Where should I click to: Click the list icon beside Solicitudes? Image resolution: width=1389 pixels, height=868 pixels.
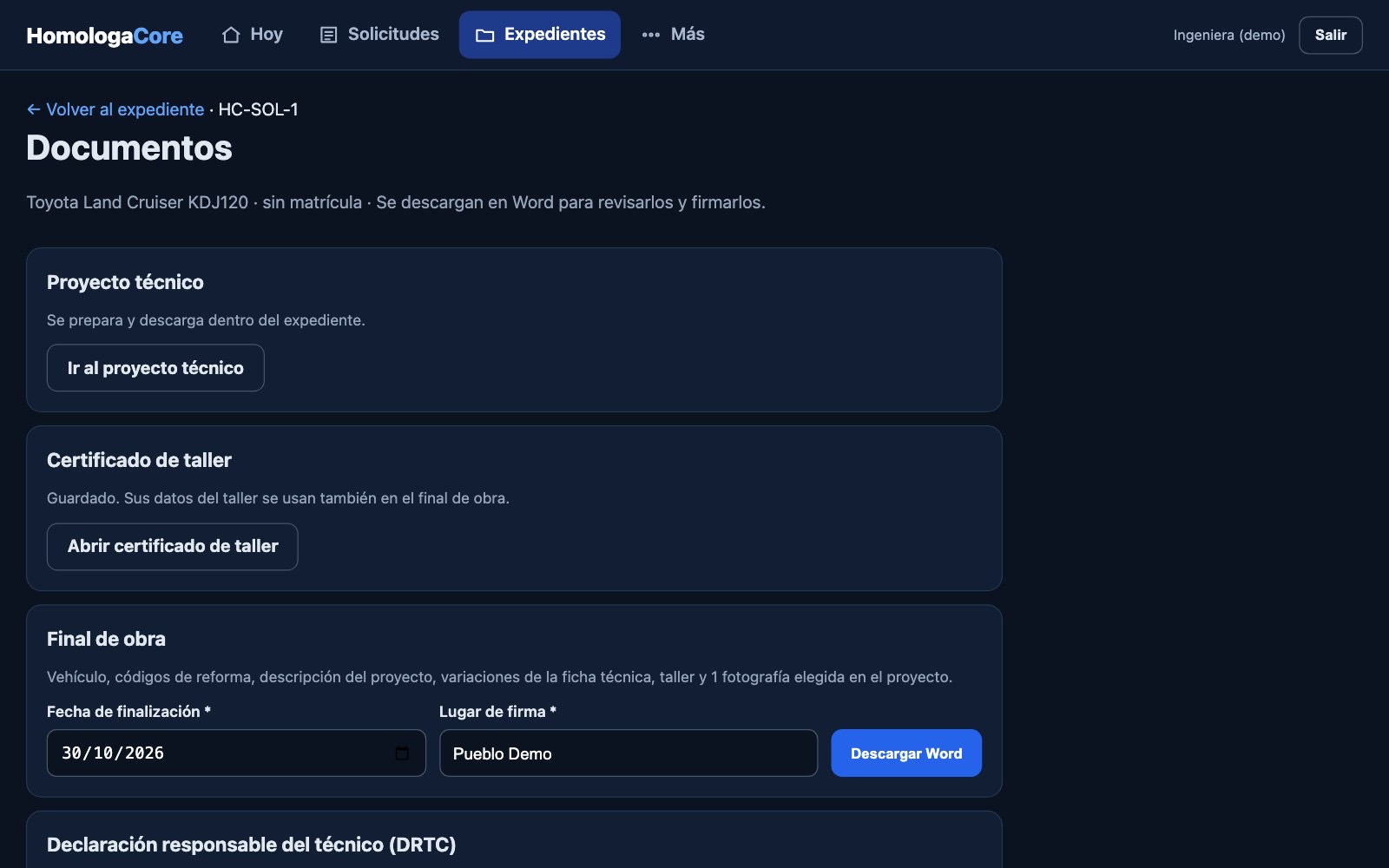(328, 35)
